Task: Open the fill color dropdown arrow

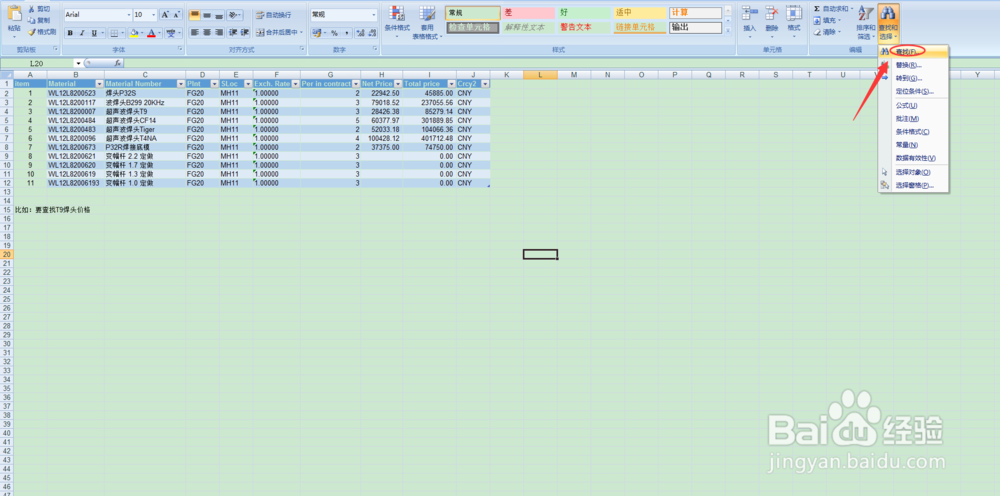Action: pyautogui.click(x=141, y=33)
